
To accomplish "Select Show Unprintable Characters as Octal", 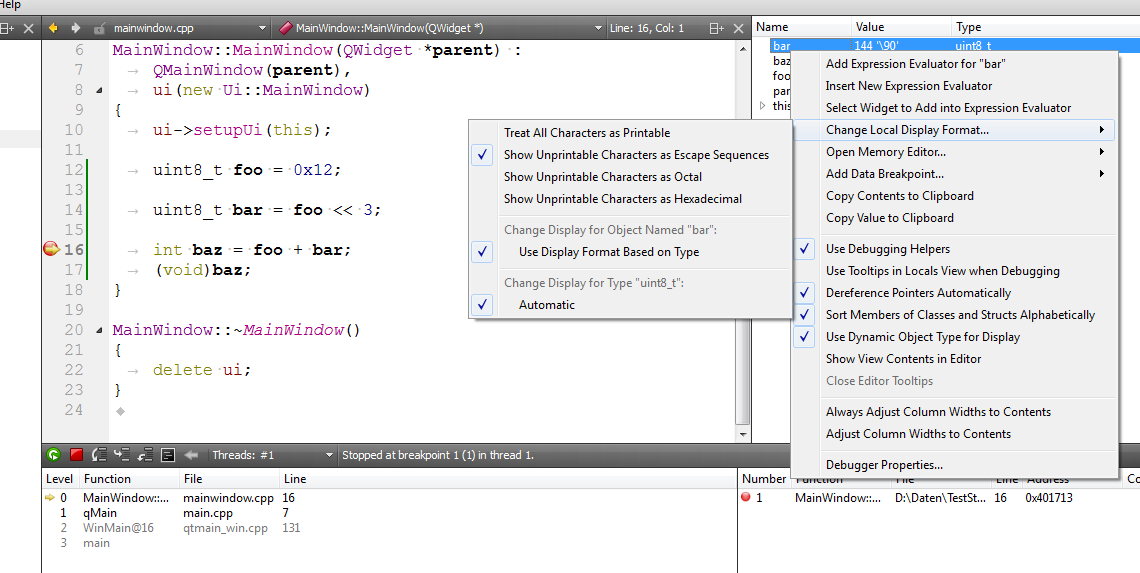I will coord(602,177).
